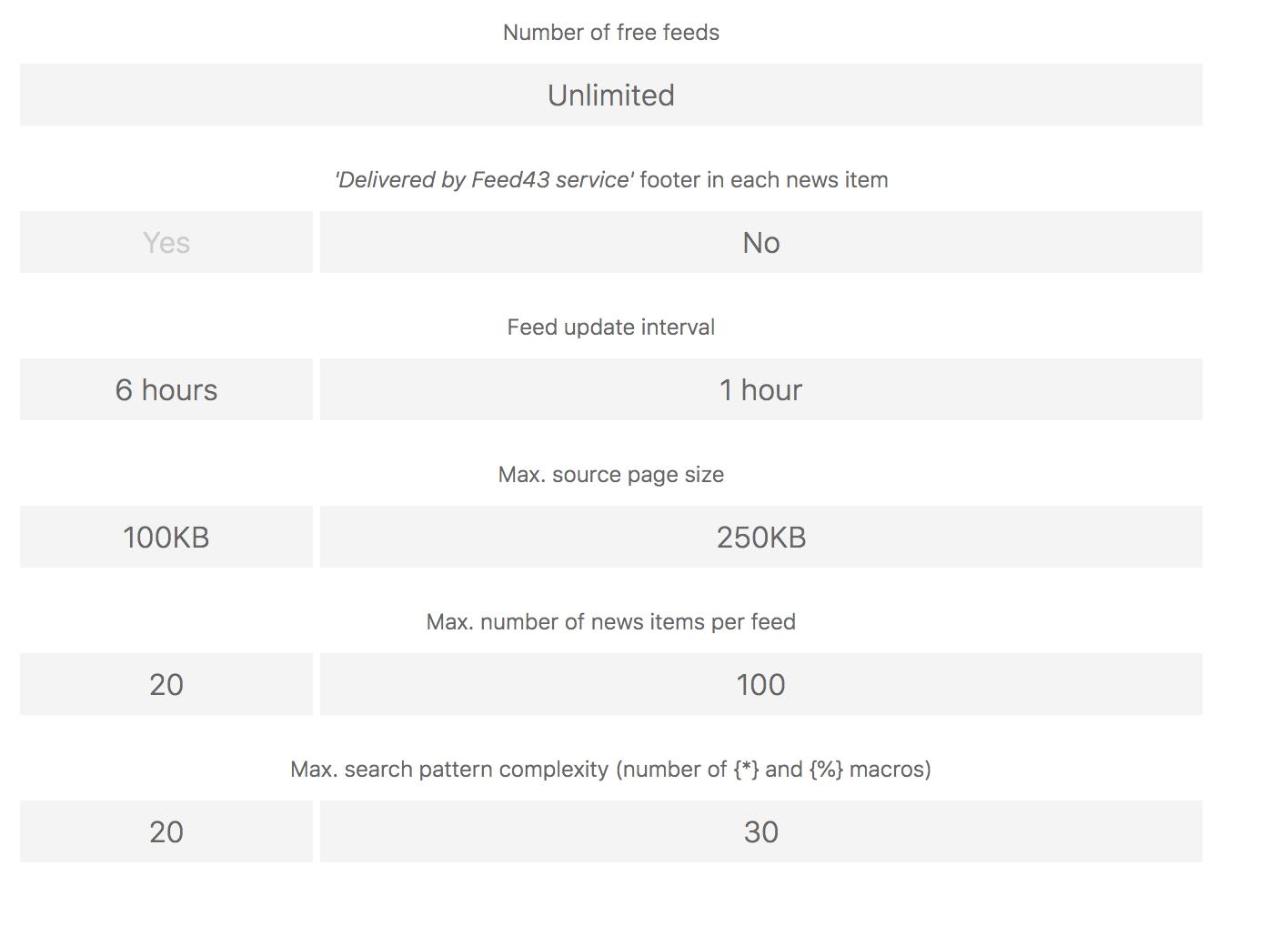Click the 30 pattern complexity cell
The image size is (1288, 926).
(x=760, y=832)
